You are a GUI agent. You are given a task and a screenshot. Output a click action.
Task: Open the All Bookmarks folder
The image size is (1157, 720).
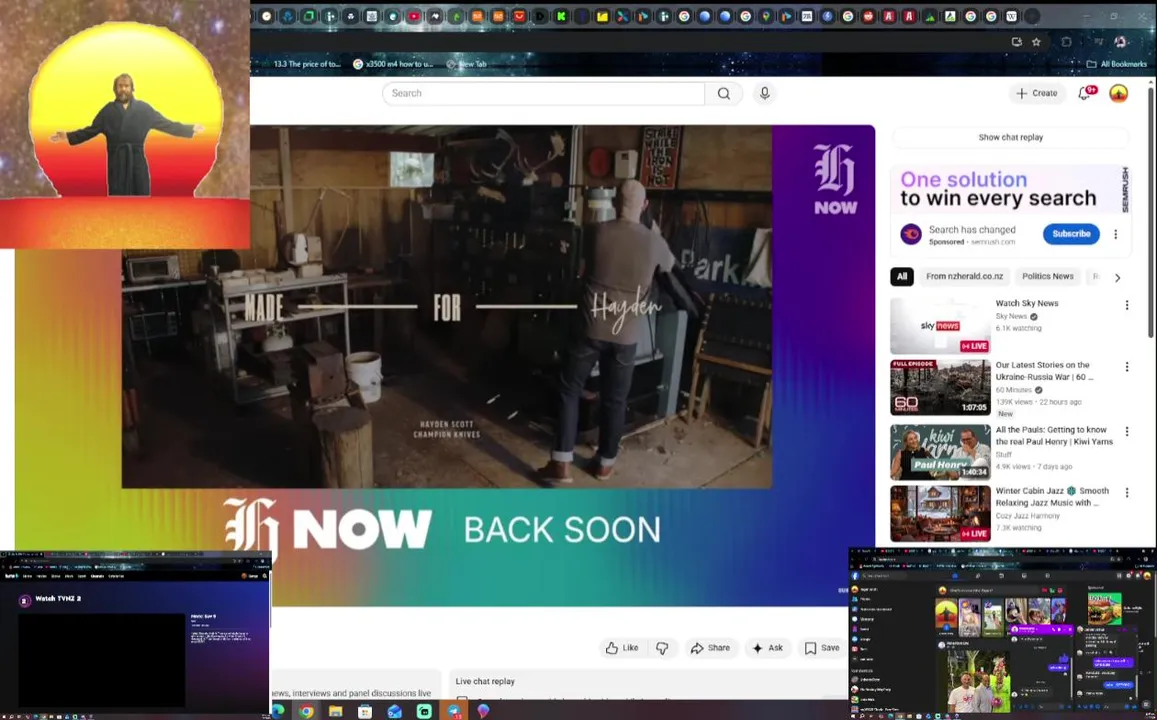point(1116,64)
